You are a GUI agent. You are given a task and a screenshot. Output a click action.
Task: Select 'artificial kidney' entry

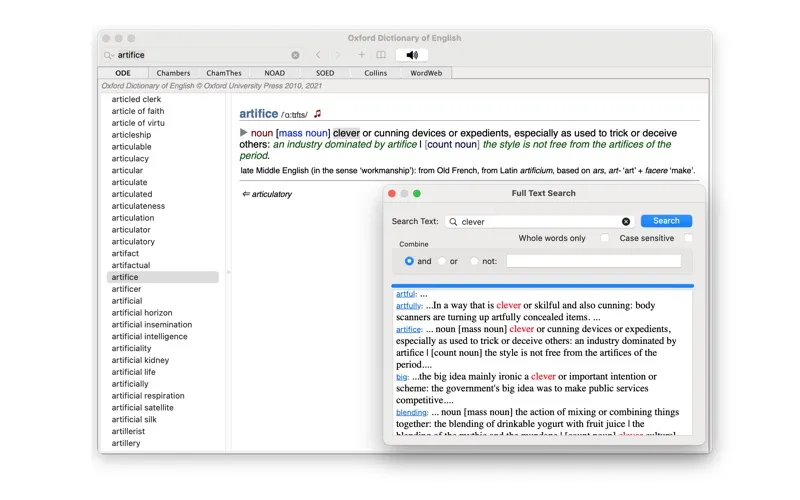click(140, 360)
